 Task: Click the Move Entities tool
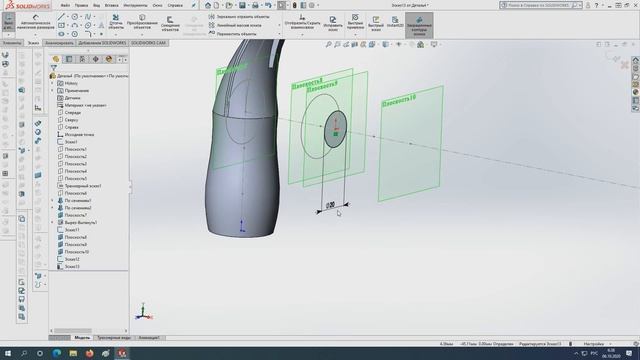pos(233,34)
